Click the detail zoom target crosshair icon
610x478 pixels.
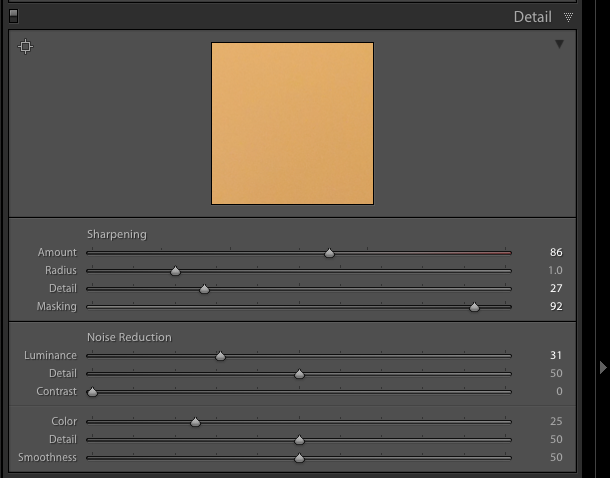click(26, 47)
